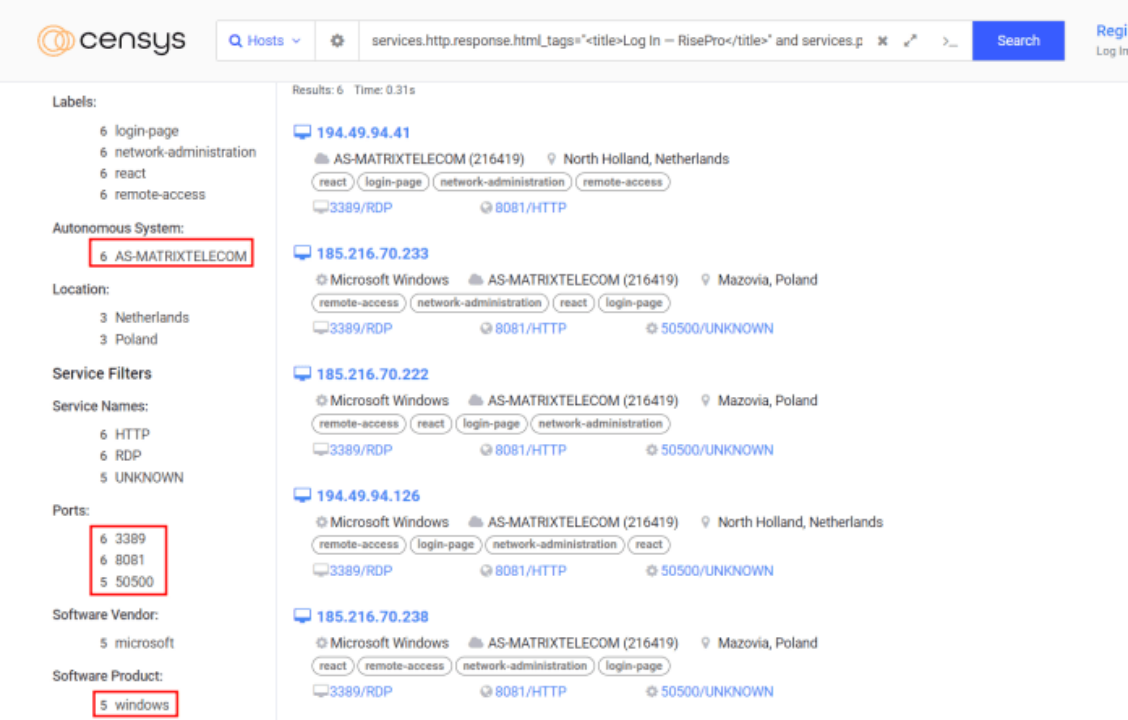Open the query console icon
This screenshot has width=1128, height=720.
[950, 42]
